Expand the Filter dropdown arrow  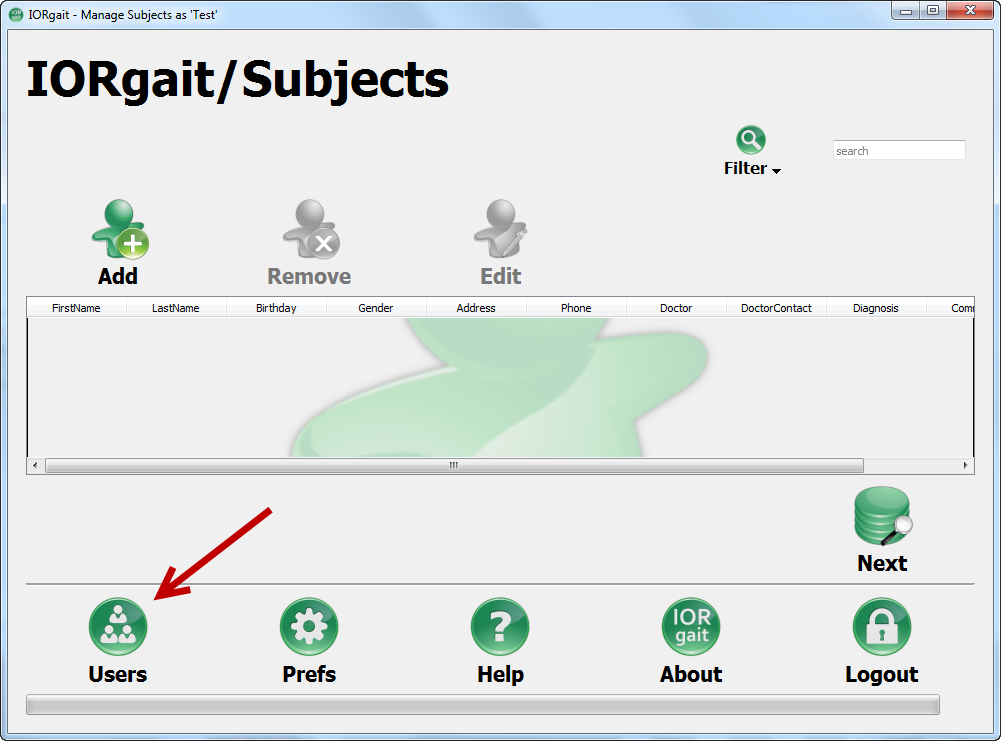coord(776,170)
